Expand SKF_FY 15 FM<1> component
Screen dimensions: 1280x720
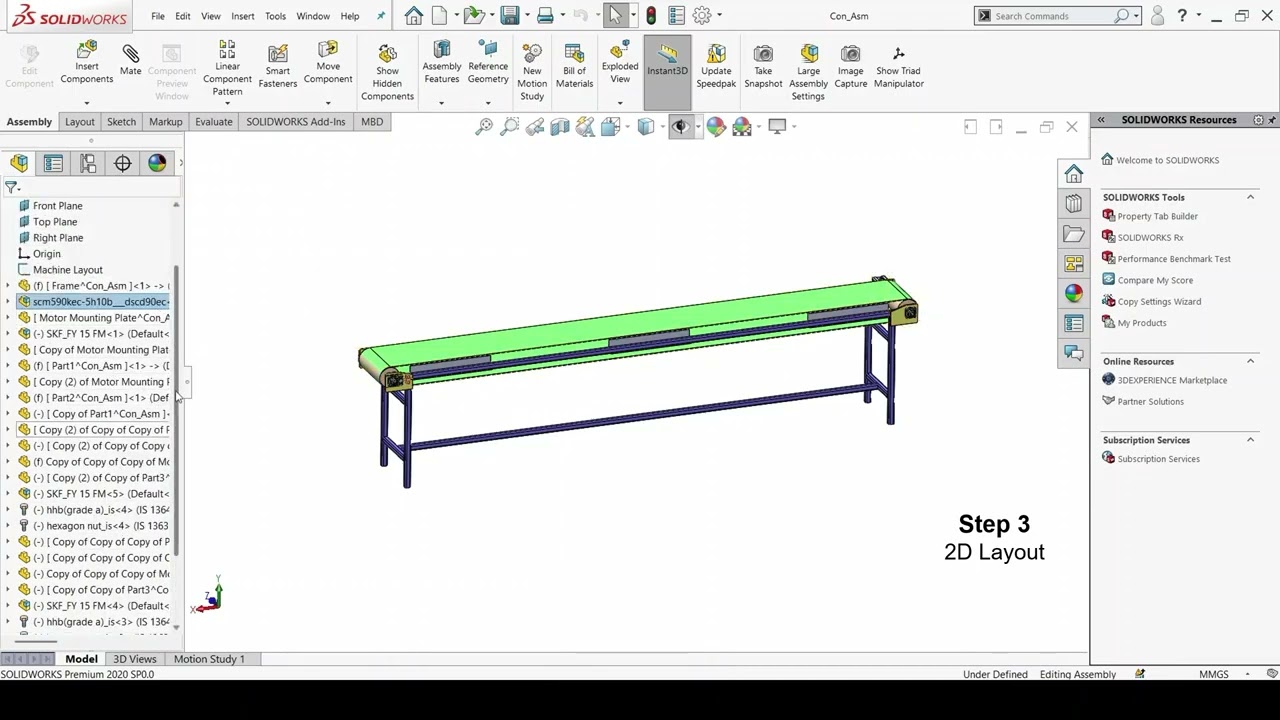click(x=8, y=334)
